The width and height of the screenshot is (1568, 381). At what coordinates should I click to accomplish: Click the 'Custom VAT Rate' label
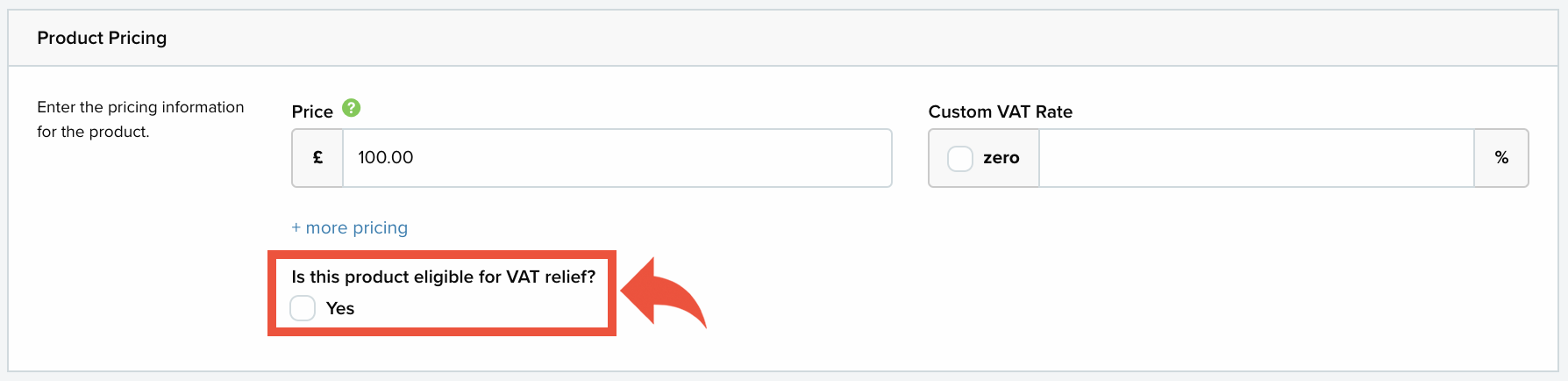pos(1001,111)
